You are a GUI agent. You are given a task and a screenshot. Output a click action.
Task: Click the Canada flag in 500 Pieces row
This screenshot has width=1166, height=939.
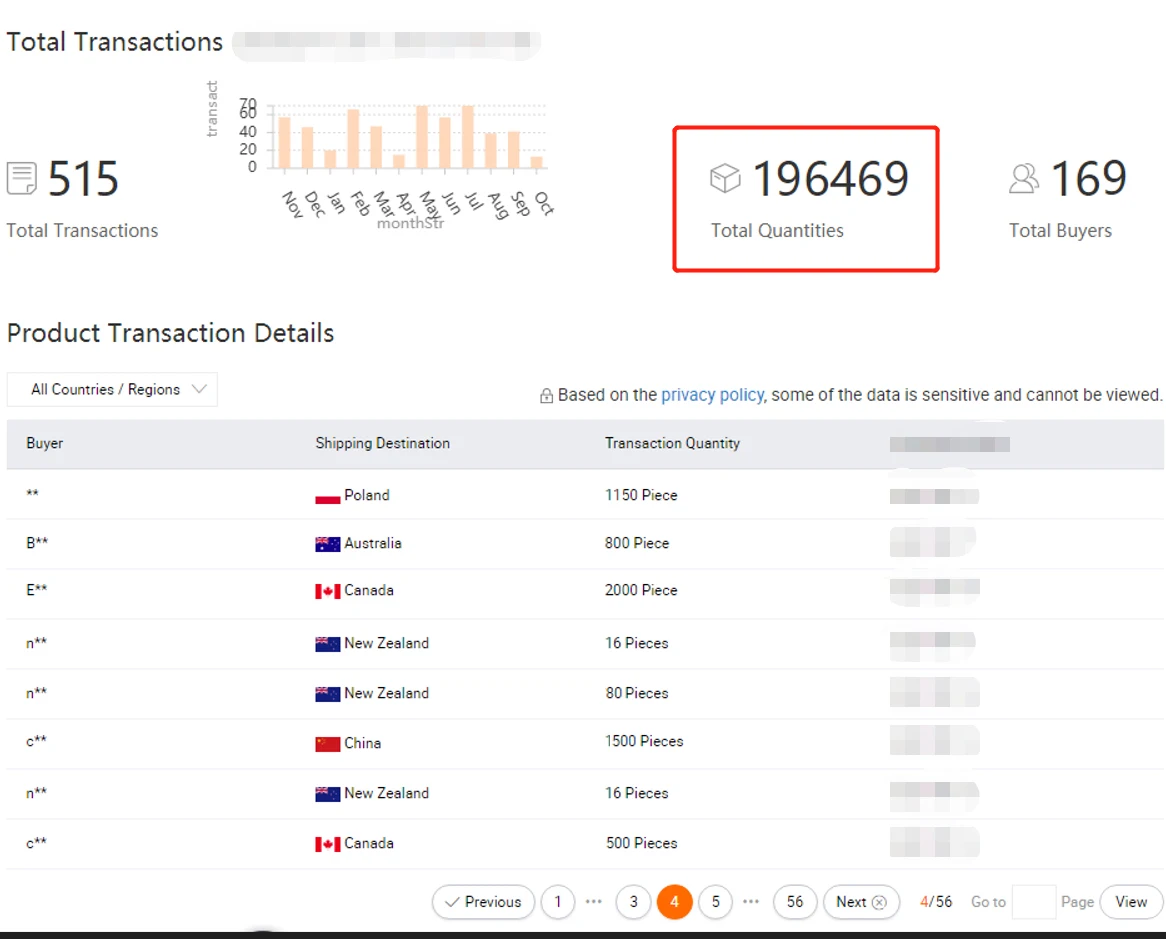(x=327, y=844)
